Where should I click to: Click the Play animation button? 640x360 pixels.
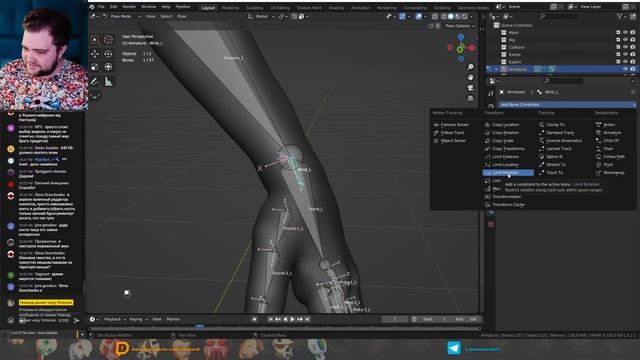292,319
